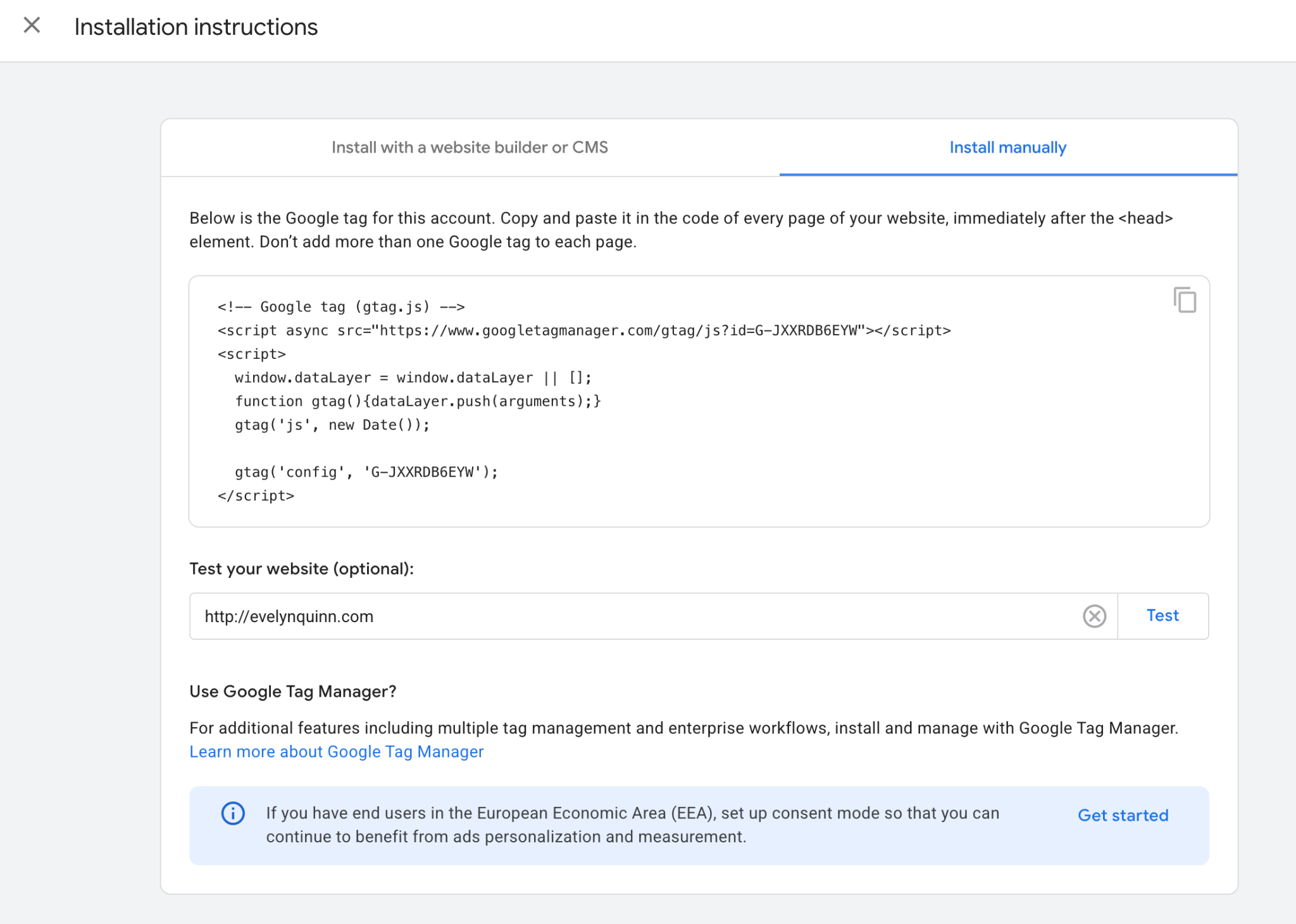Click the function gtag code line
The height and width of the screenshot is (924, 1296).
pos(418,401)
